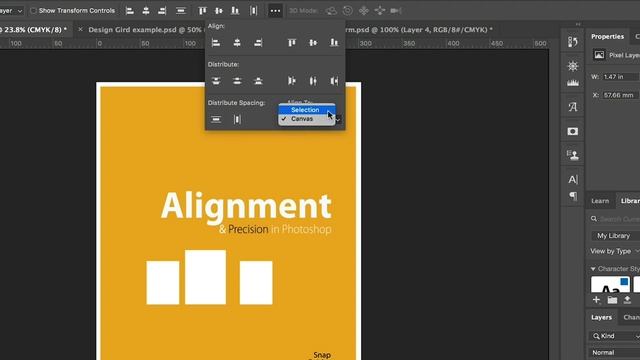Image resolution: width=640 pixels, height=360 pixels.
Task: Click Align Left Edges in options bar
Action: click(x=130, y=11)
